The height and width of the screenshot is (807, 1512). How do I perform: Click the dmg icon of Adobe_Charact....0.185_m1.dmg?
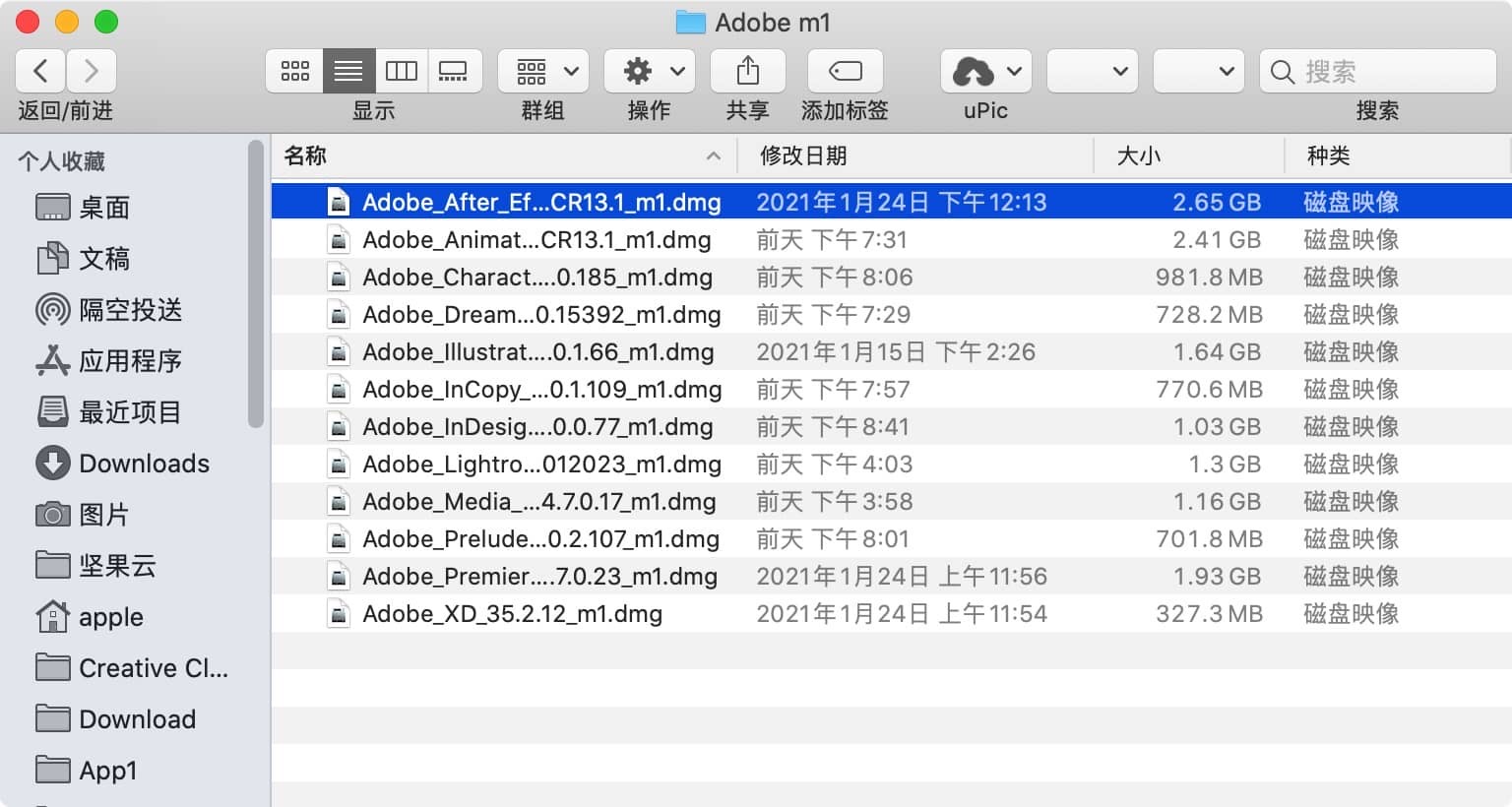339,277
